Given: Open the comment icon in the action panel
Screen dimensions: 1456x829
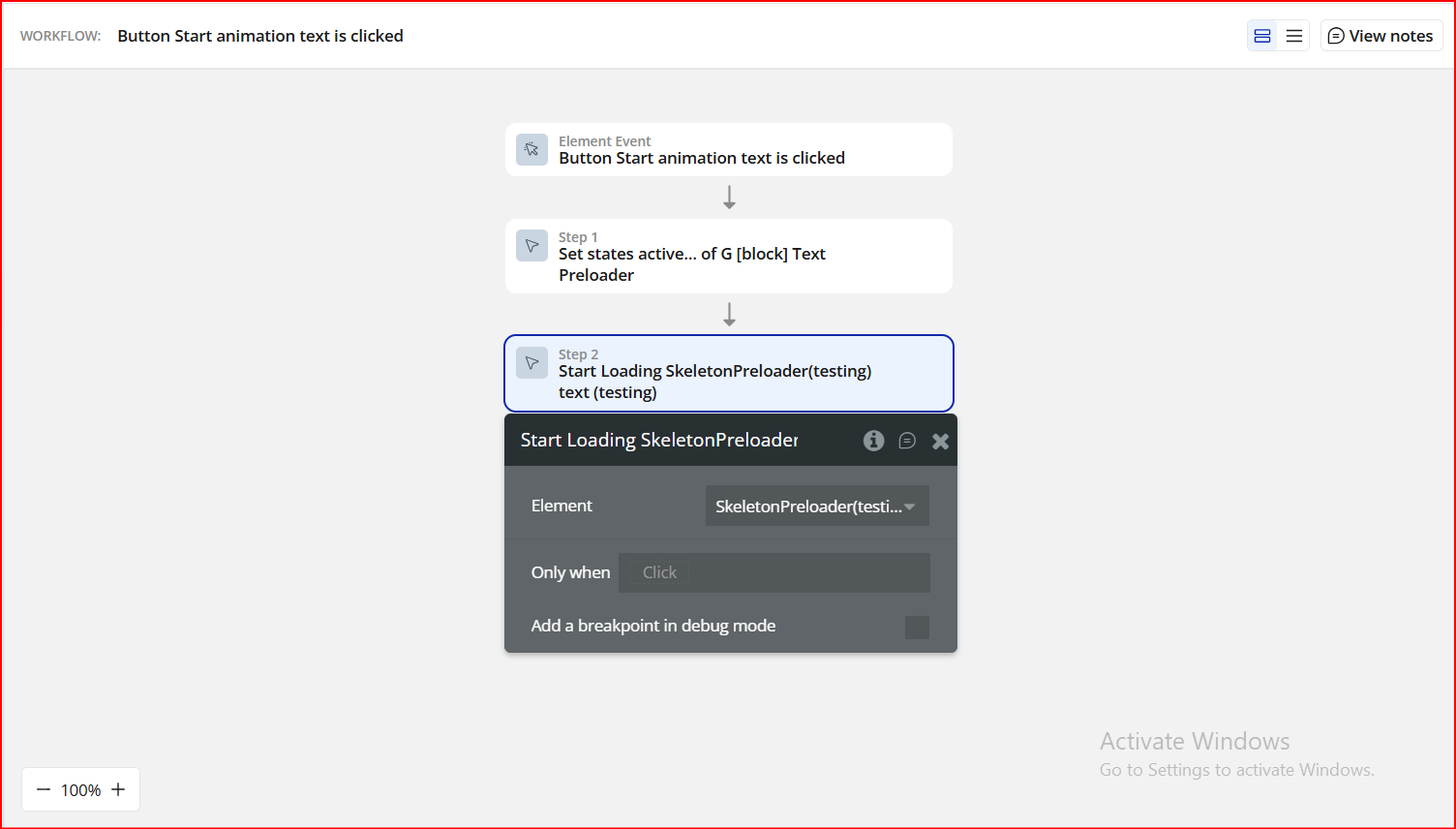Looking at the screenshot, I should tap(907, 441).
